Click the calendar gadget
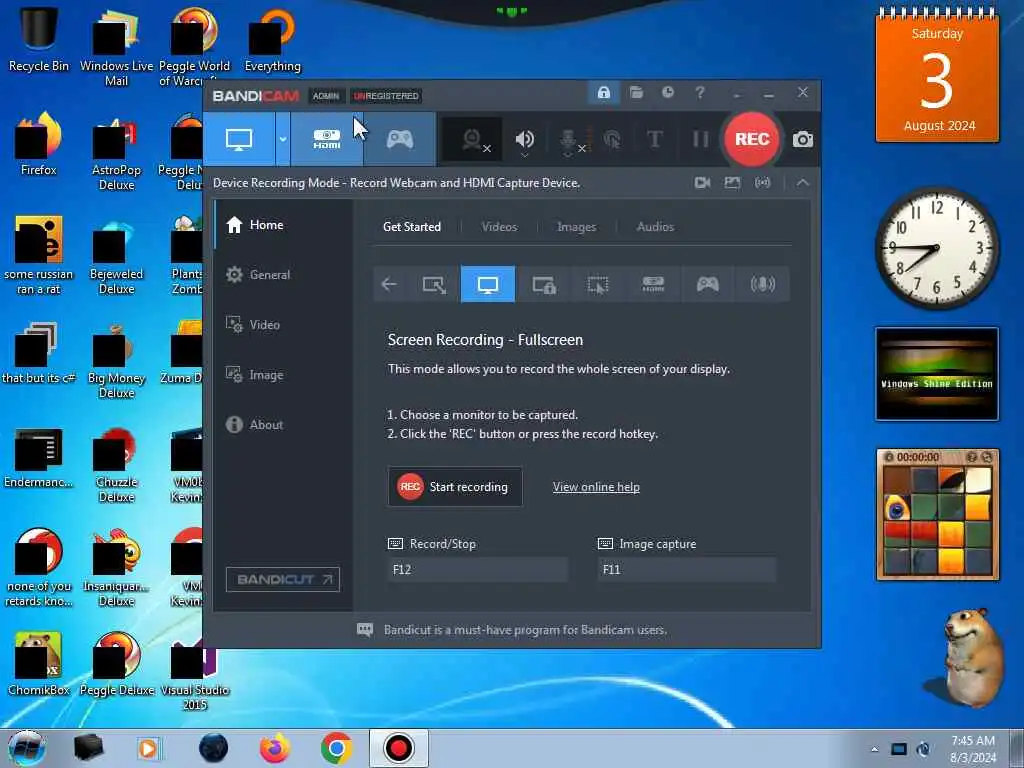 coord(937,76)
